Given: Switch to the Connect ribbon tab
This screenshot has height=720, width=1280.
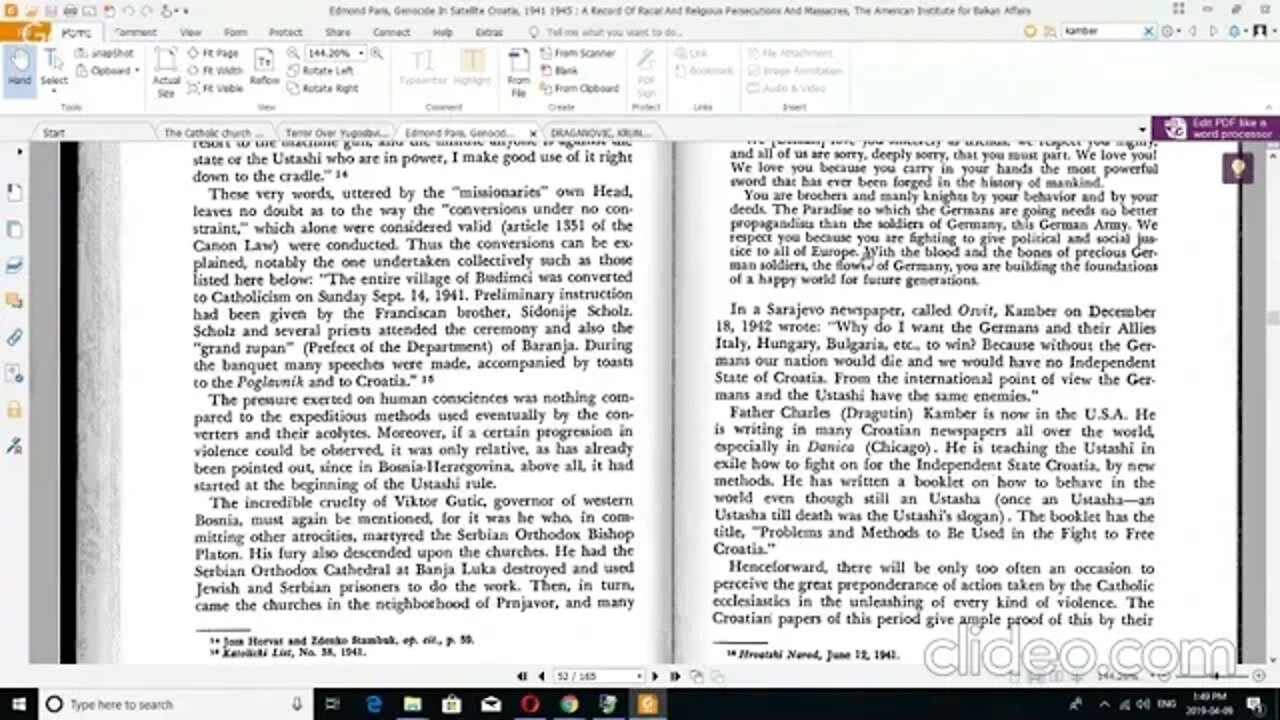Looking at the screenshot, I should click(391, 32).
